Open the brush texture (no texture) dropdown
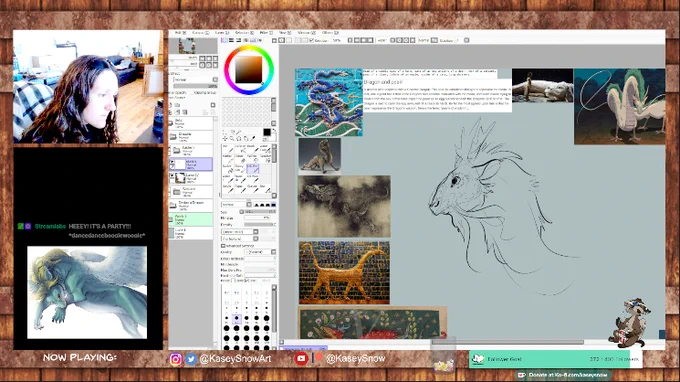 point(240,239)
